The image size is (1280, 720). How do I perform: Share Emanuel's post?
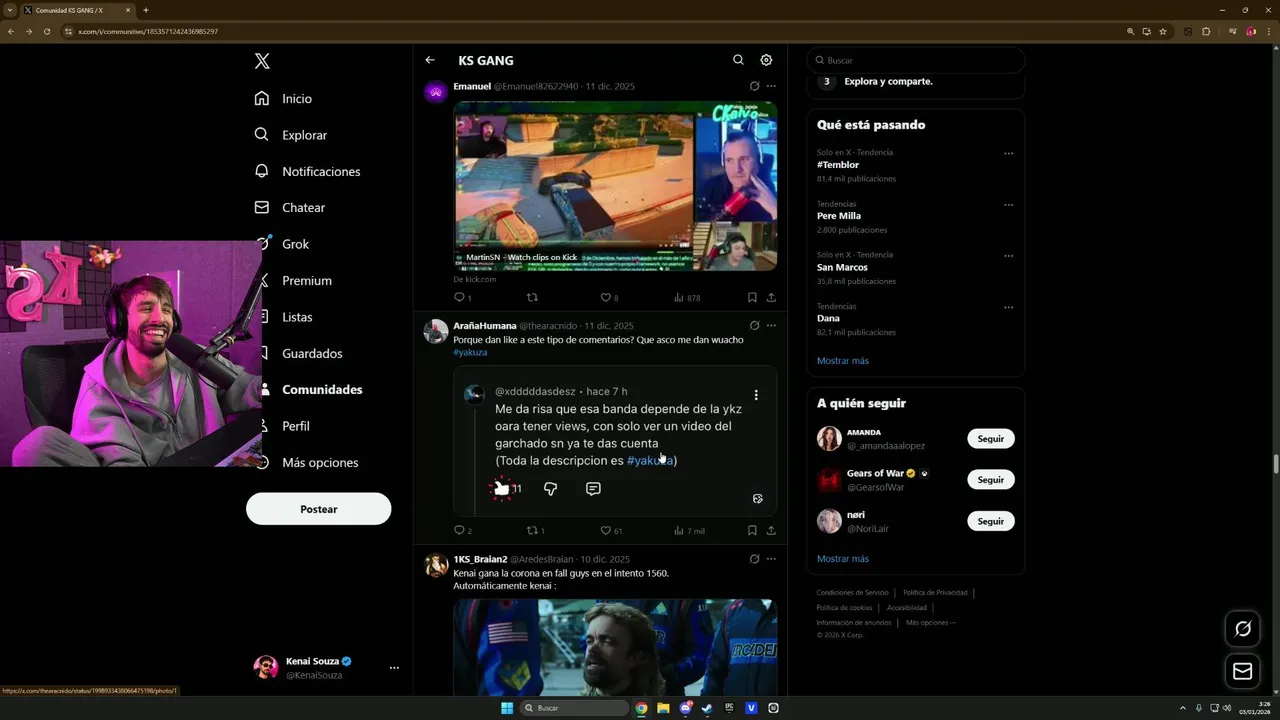(x=771, y=297)
